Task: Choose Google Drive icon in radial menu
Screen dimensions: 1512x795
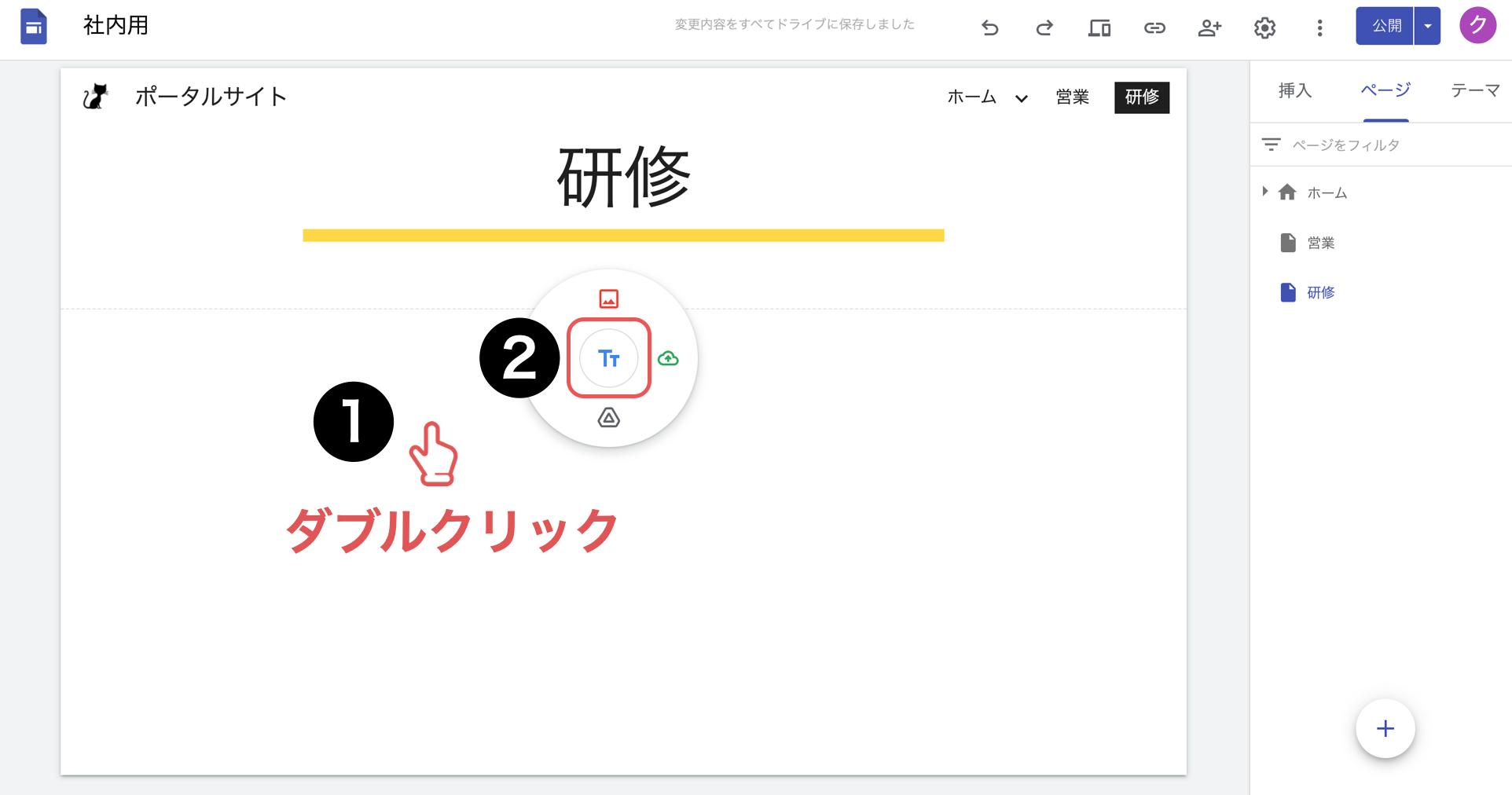Action: 609,418
